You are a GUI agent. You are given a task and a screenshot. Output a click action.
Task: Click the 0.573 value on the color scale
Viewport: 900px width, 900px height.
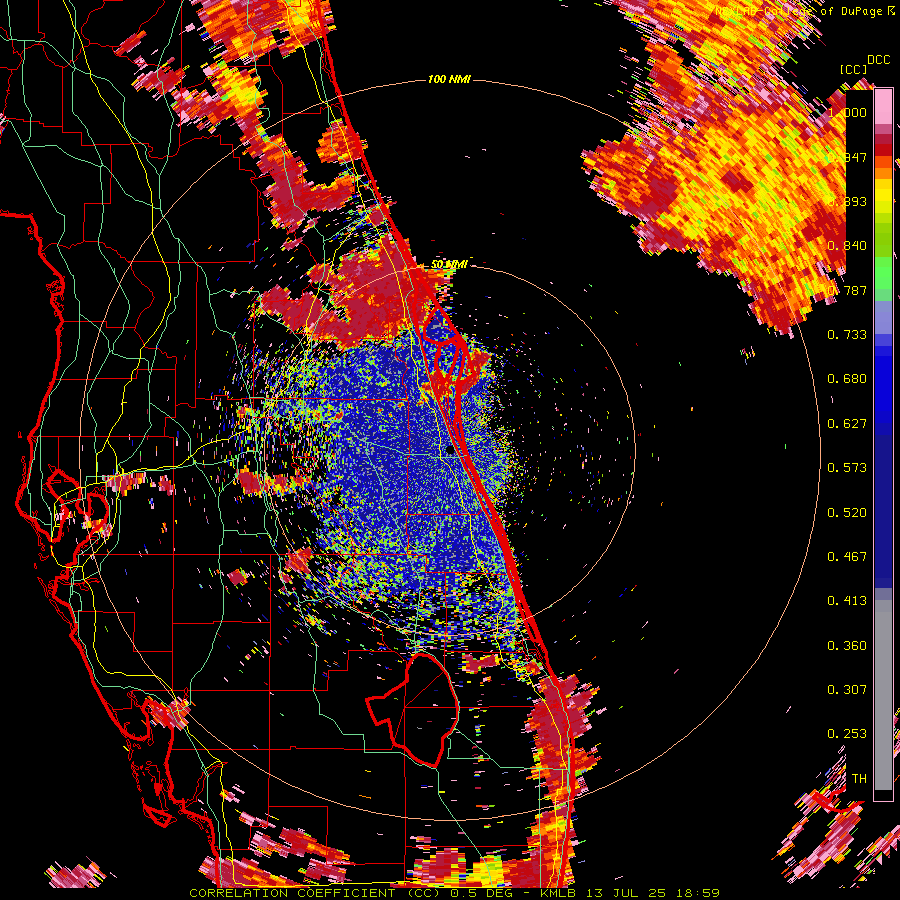point(847,468)
